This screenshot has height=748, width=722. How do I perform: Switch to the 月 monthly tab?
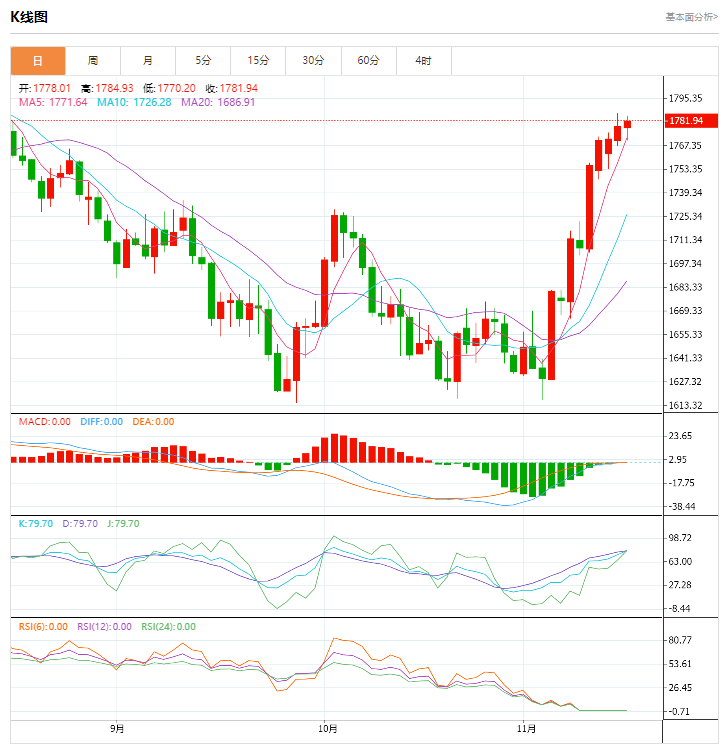[x=148, y=61]
